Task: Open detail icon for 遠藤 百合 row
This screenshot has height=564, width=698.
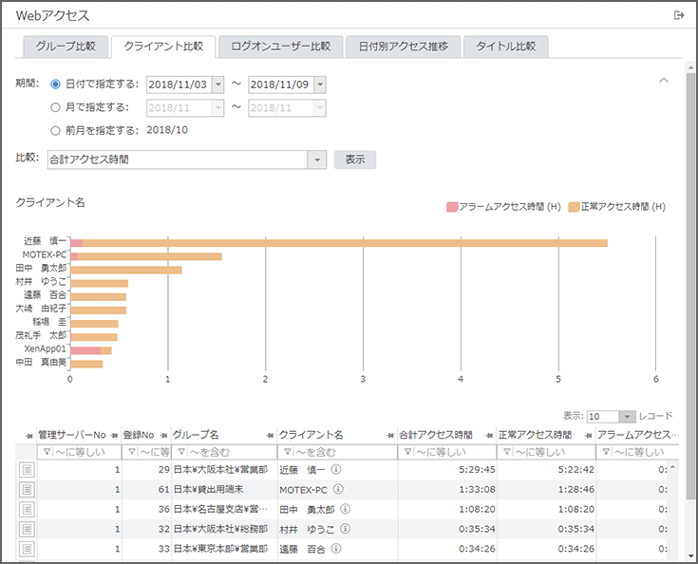Action: coord(27,549)
